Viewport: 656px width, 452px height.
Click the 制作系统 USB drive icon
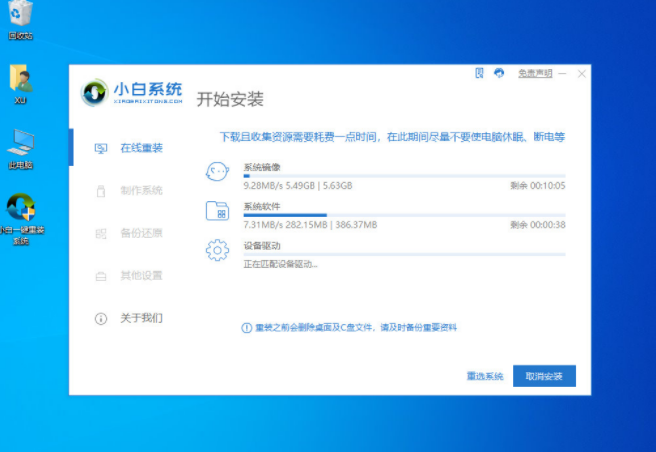101,191
